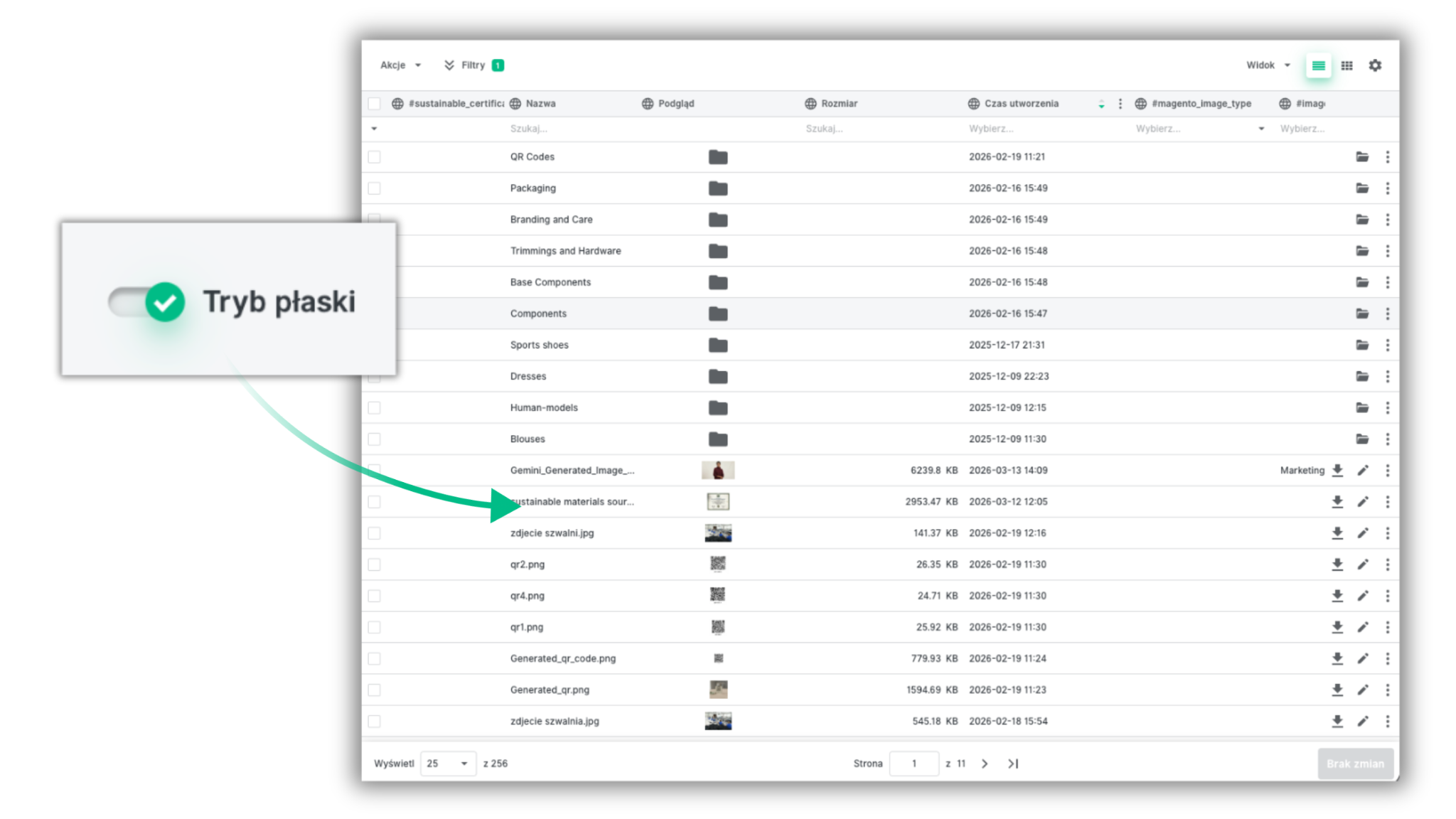Edit the zdjecie szwalni.jpg file
This screenshot has height=819, width=1456.
1362,533
